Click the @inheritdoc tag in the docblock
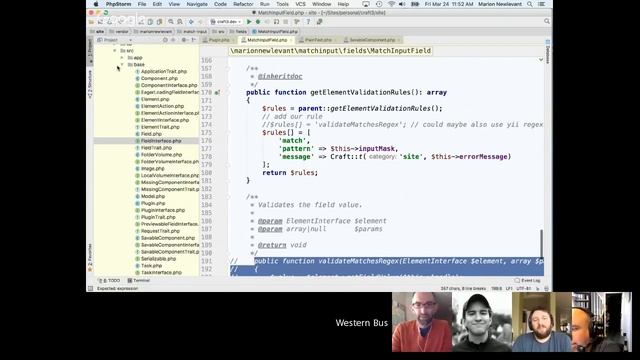 click(x=280, y=76)
